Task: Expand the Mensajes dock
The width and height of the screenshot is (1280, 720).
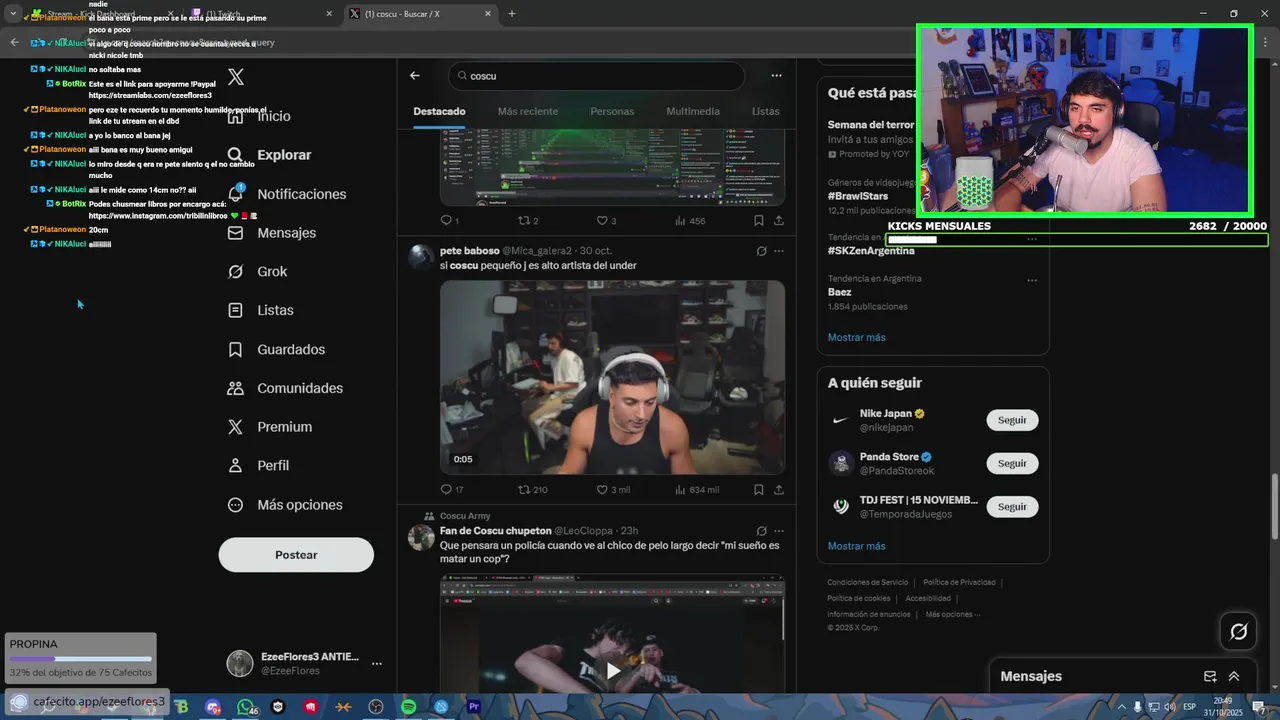Action: [1234, 677]
